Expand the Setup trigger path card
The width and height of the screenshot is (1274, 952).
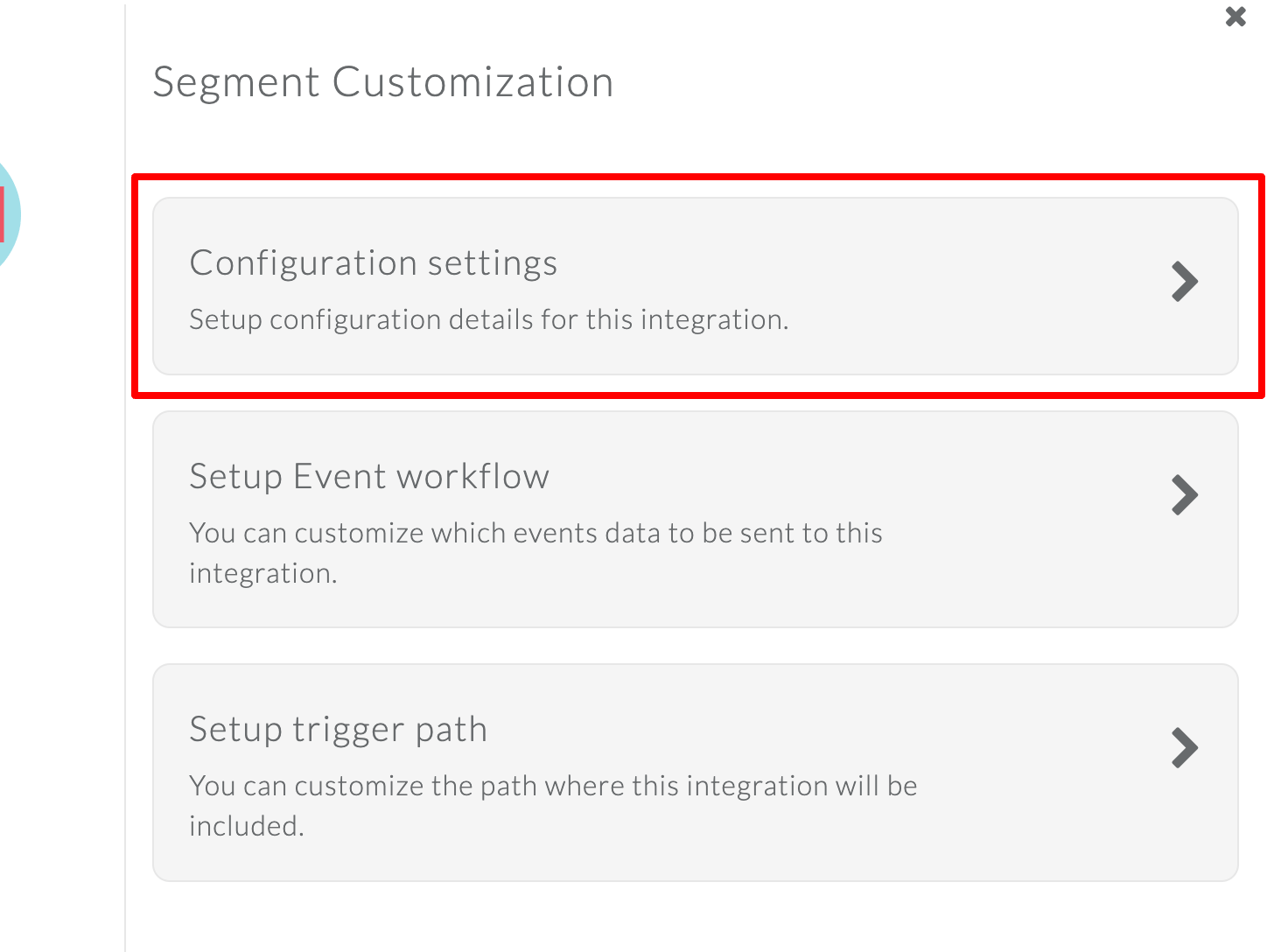(x=695, y=772)
